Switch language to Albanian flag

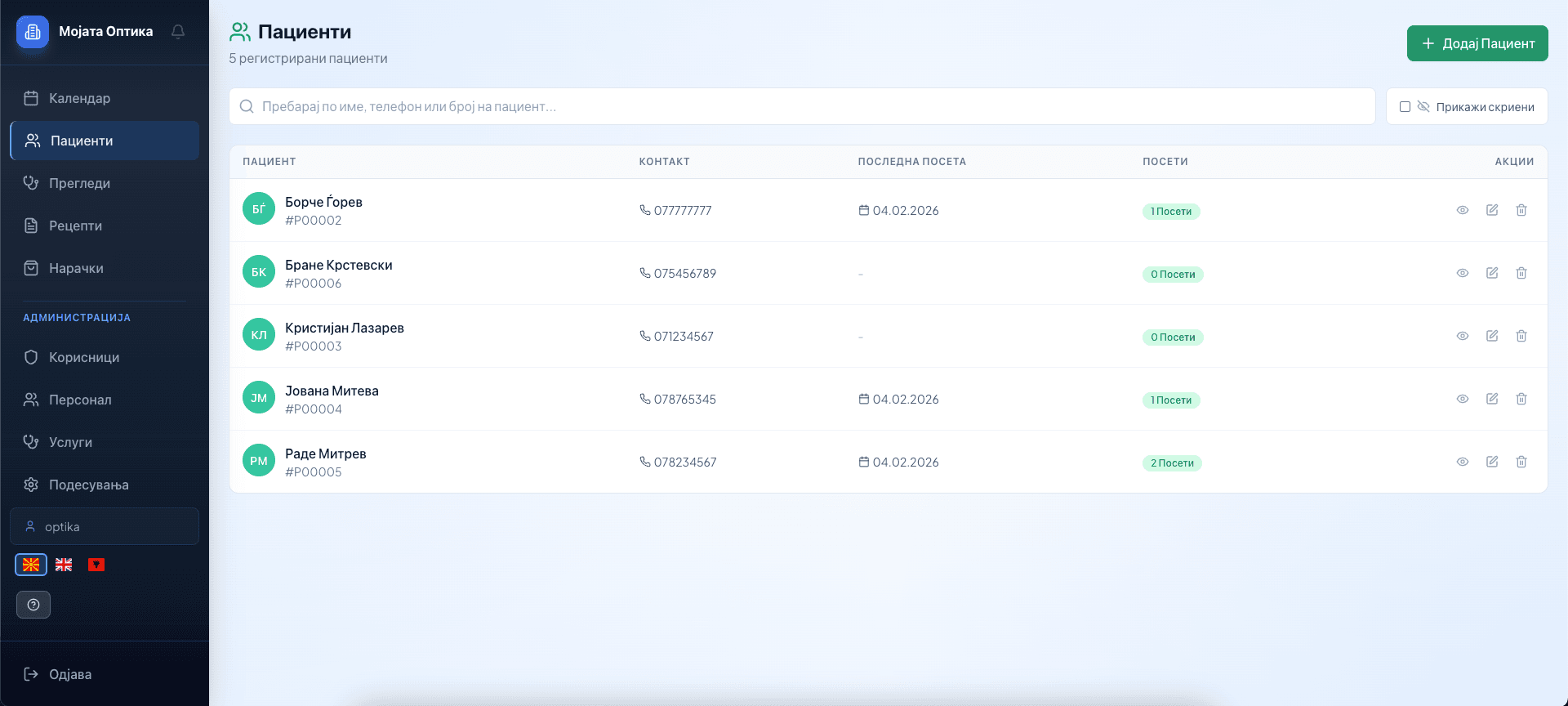[x=96, y=565]
